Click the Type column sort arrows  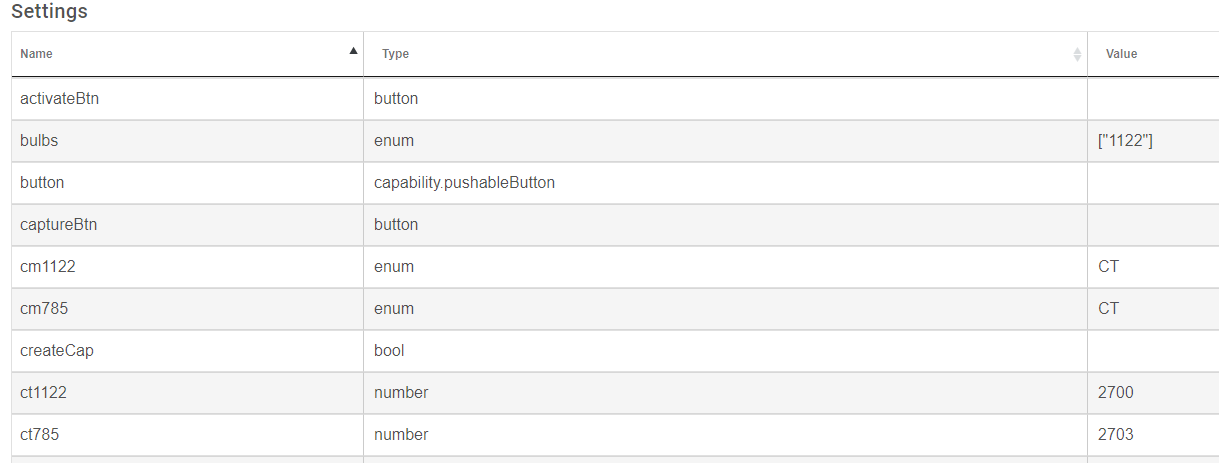1077,54
